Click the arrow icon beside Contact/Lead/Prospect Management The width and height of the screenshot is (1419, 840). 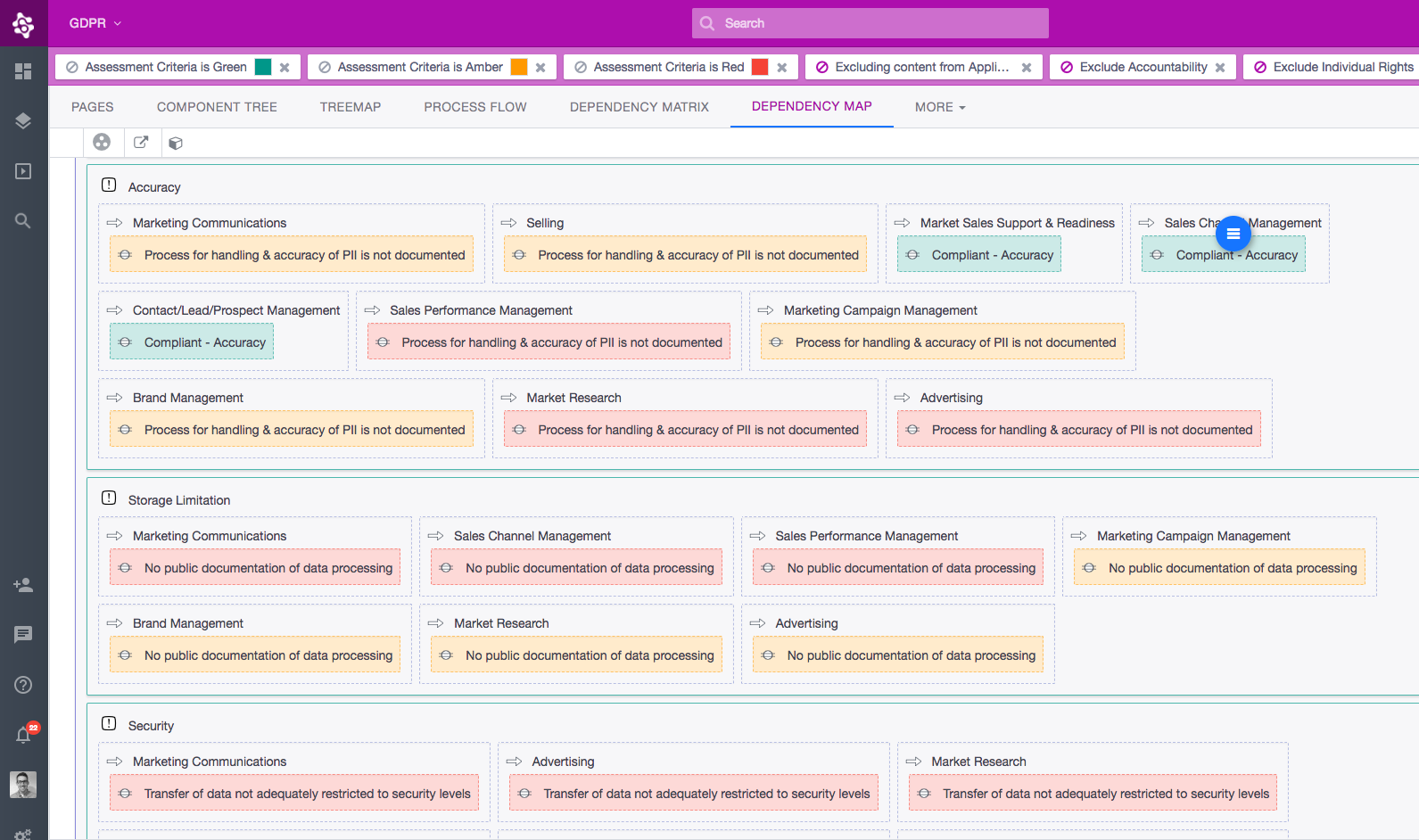(114, 310)
